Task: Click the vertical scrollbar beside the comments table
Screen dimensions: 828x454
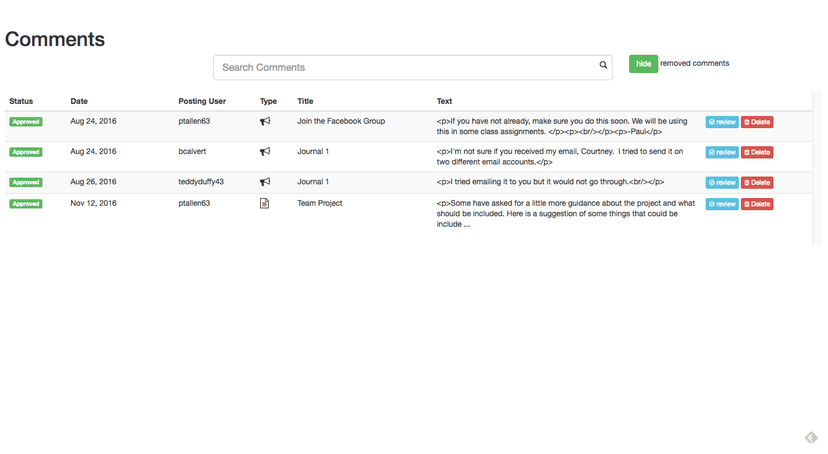Action: [x=817, y=168]
